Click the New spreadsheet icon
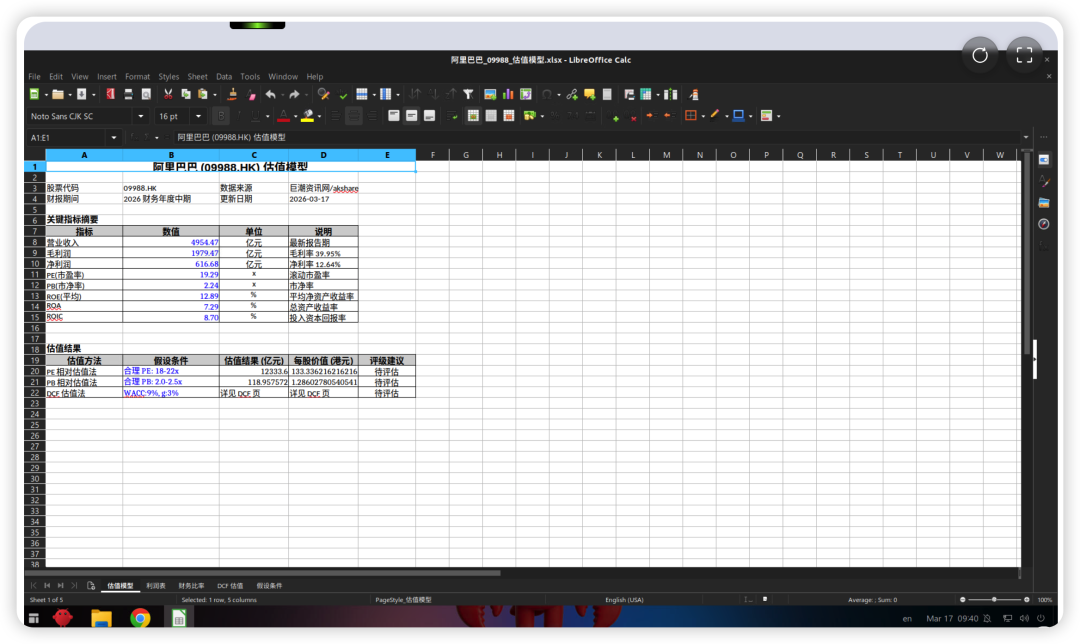Image resolution: width=1080 pixels, height=644 pixels. coord(34,94)
